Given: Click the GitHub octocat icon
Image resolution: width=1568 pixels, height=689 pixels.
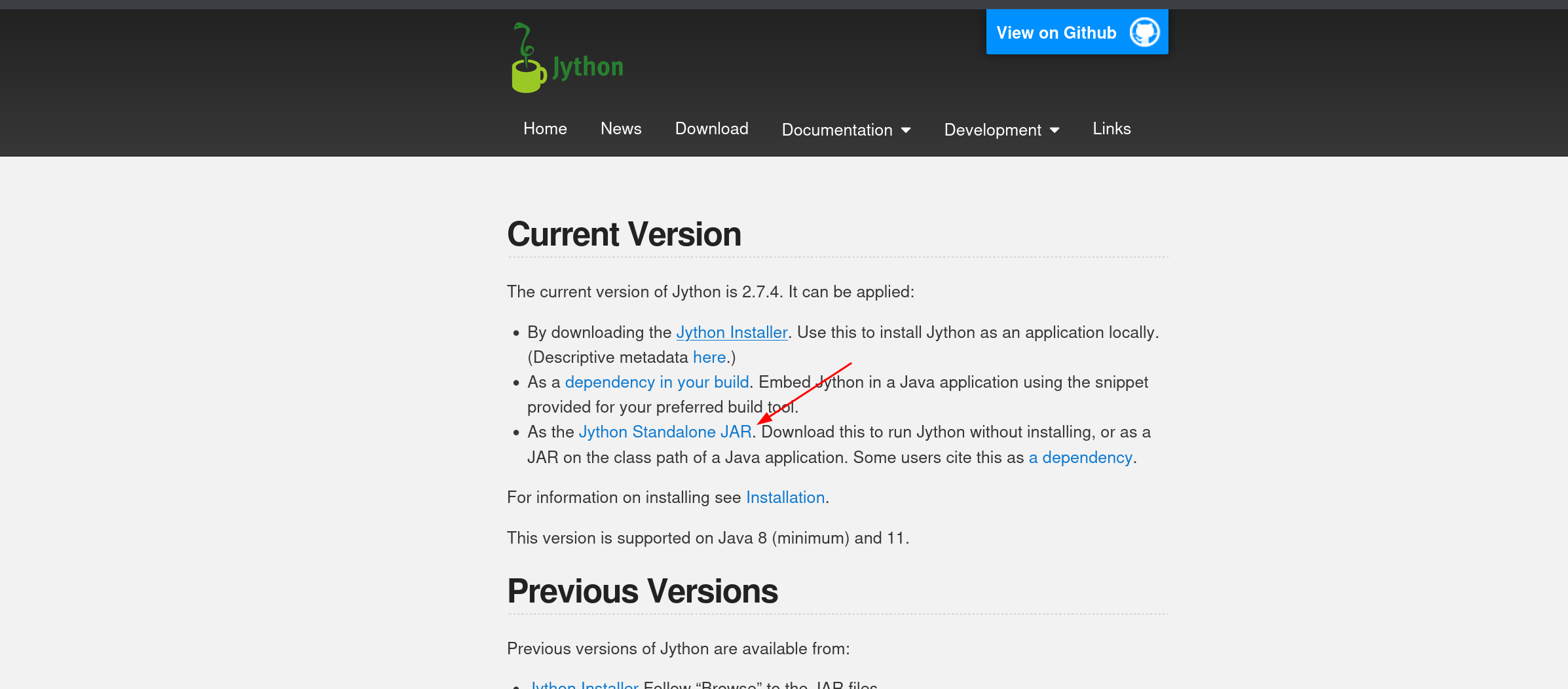Looking at the screenshot, I should click(1144, 32).
